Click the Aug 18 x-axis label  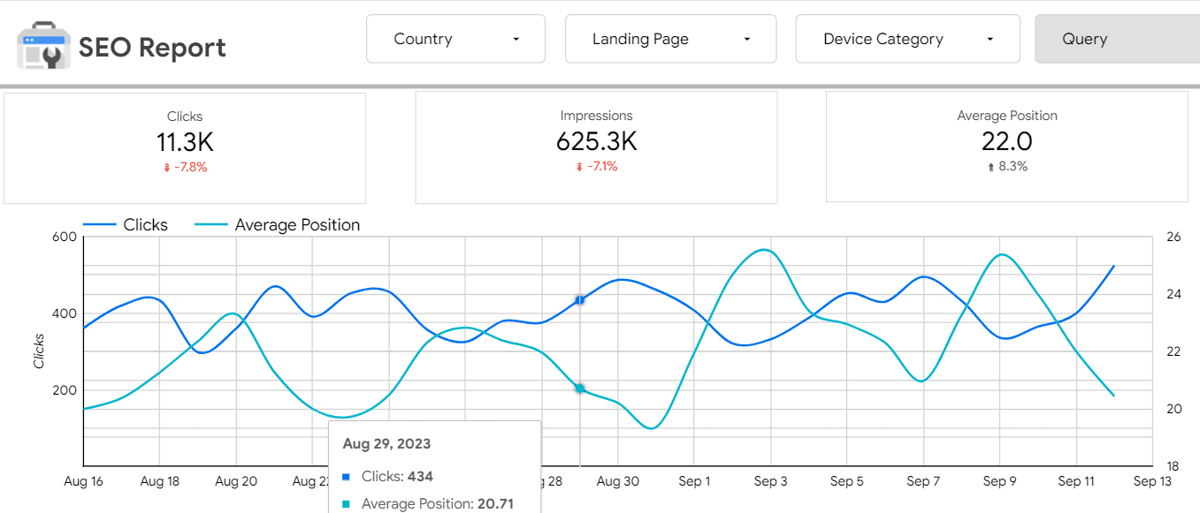(x=160, y=481)
